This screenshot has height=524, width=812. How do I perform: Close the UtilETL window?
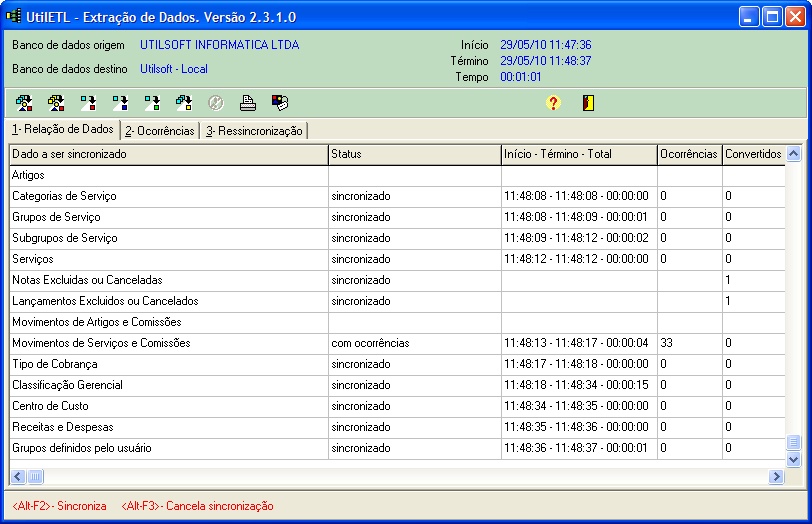coord(795,17)
